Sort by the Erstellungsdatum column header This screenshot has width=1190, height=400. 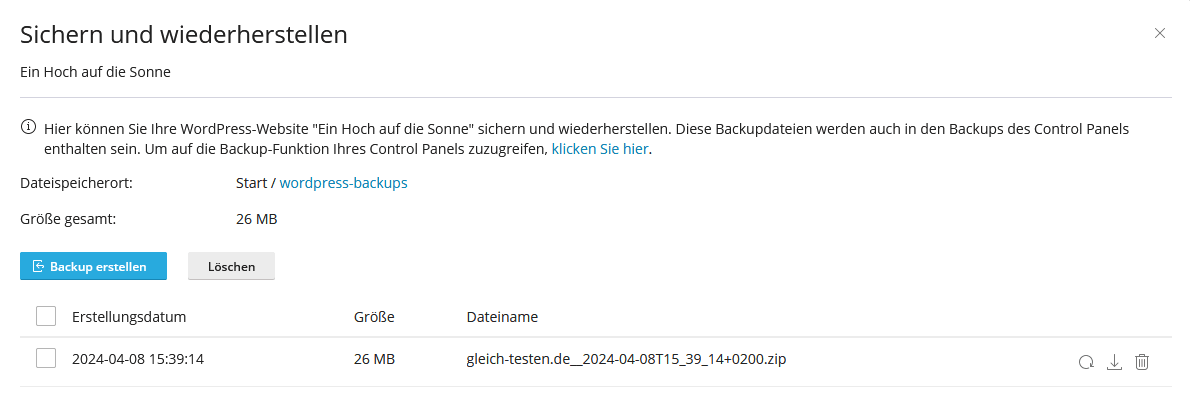coord(129,317)
